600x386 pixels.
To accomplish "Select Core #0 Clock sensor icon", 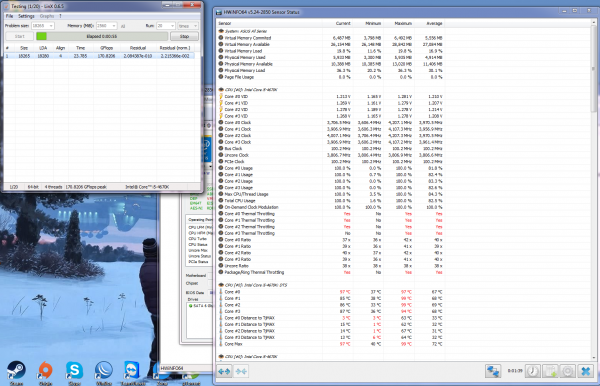I will [221, 122].
